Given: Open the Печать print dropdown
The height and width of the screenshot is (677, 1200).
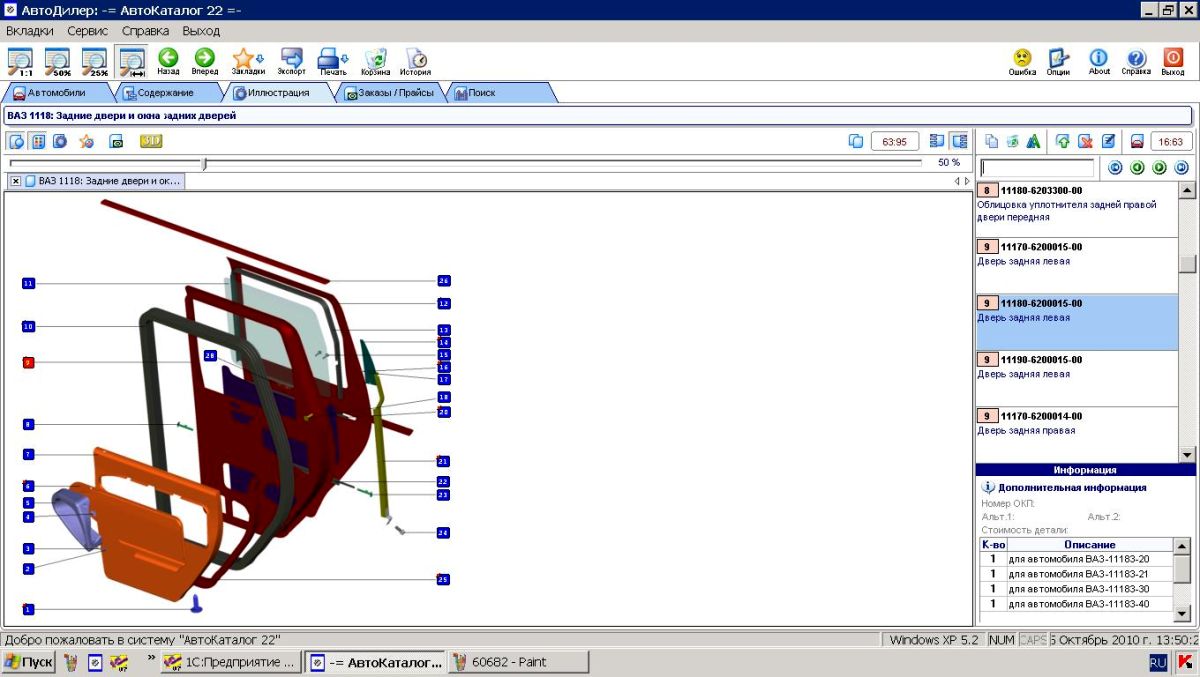Looking at the screenshot, I should (x=333, y=61).
